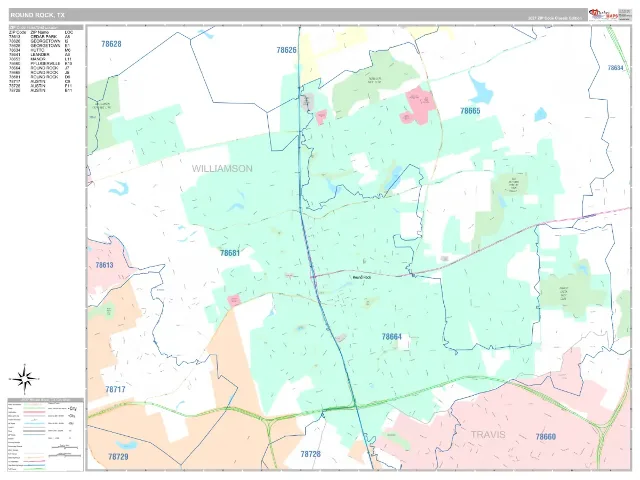This screenshot has width=640, height=480.
Task: Select ZIP code label 78613 on the map
Action: (x=104, y=265)
